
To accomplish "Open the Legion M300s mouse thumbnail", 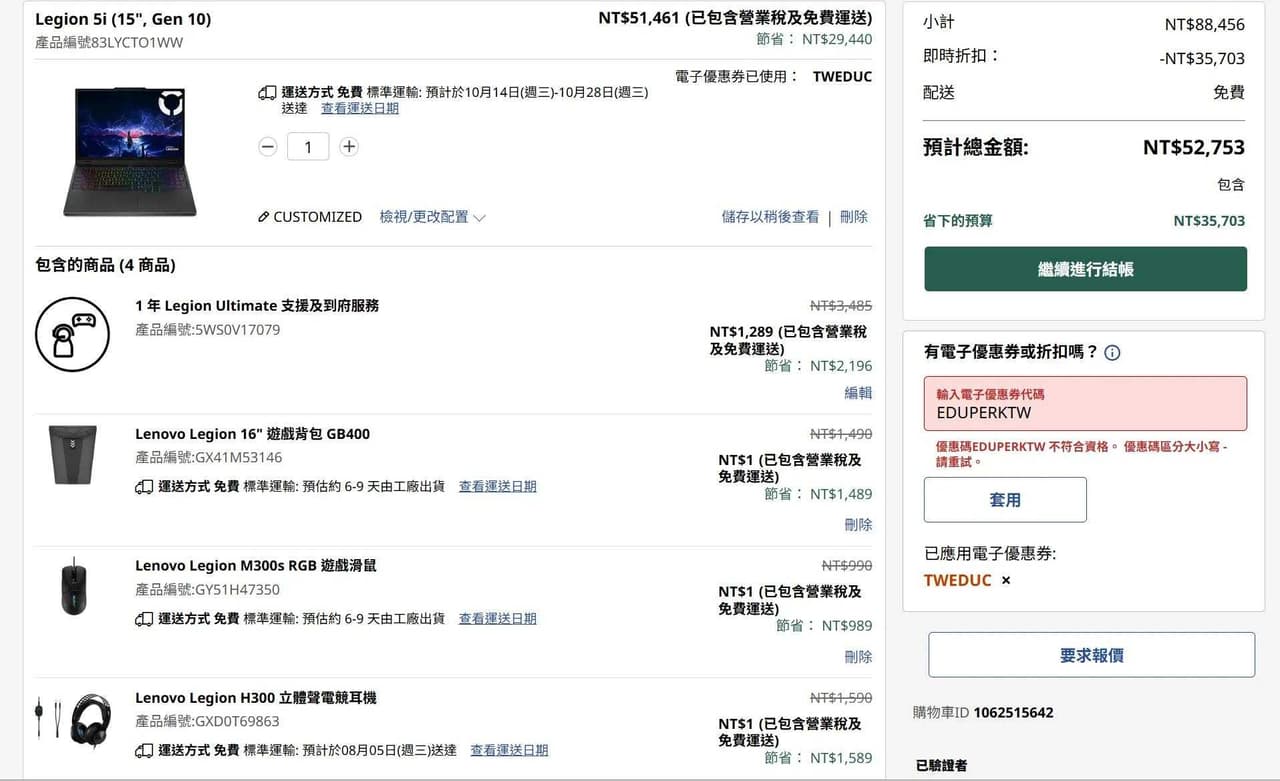I will tap(73, 585).
